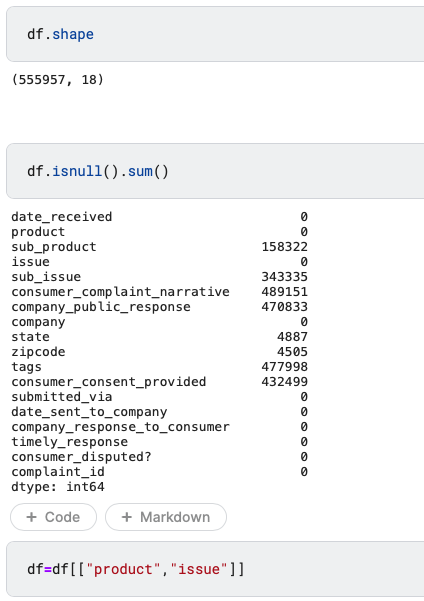This screenshot has height=601, width=424.
Task: Click the plus icon in the Markdown button
Action: tap(127, 517)
